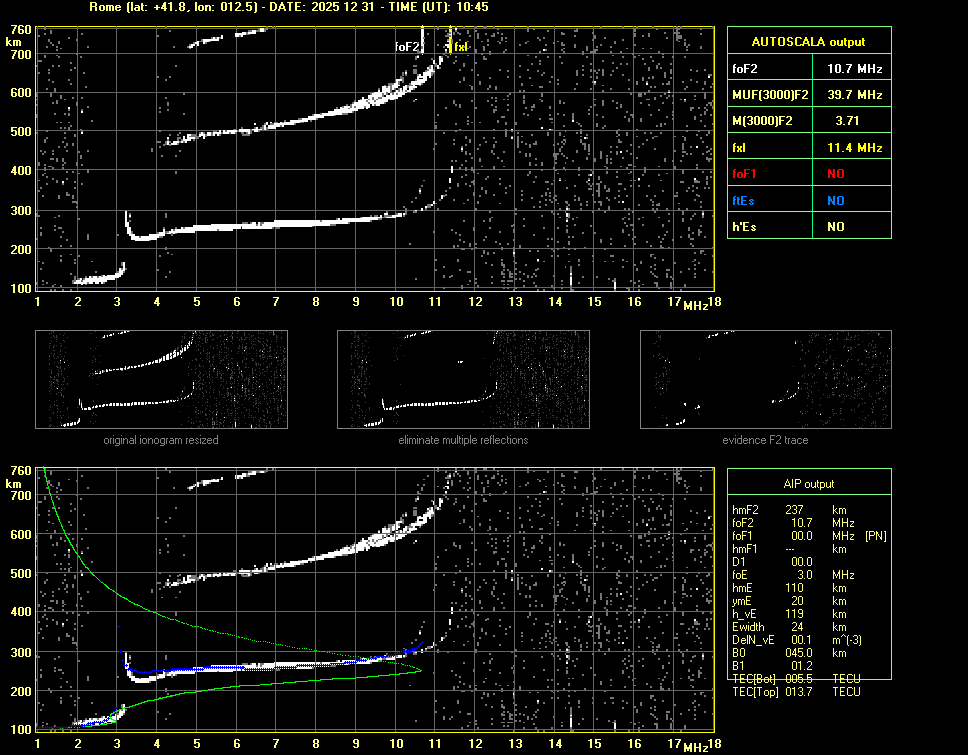
Task: Click the 10.7 MHz foF2 value in AUTOSCALA table
Action: point(854,68)
